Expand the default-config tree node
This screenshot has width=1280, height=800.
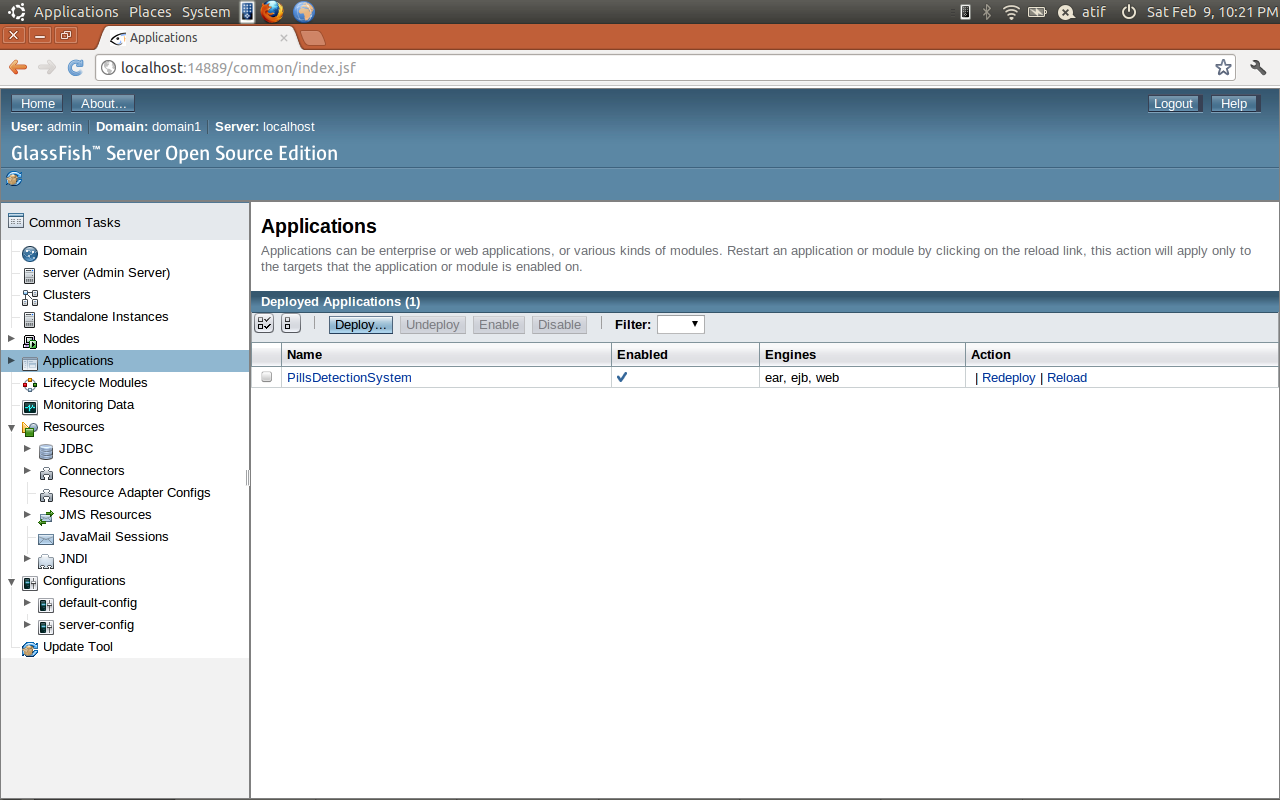pos(27,602)
